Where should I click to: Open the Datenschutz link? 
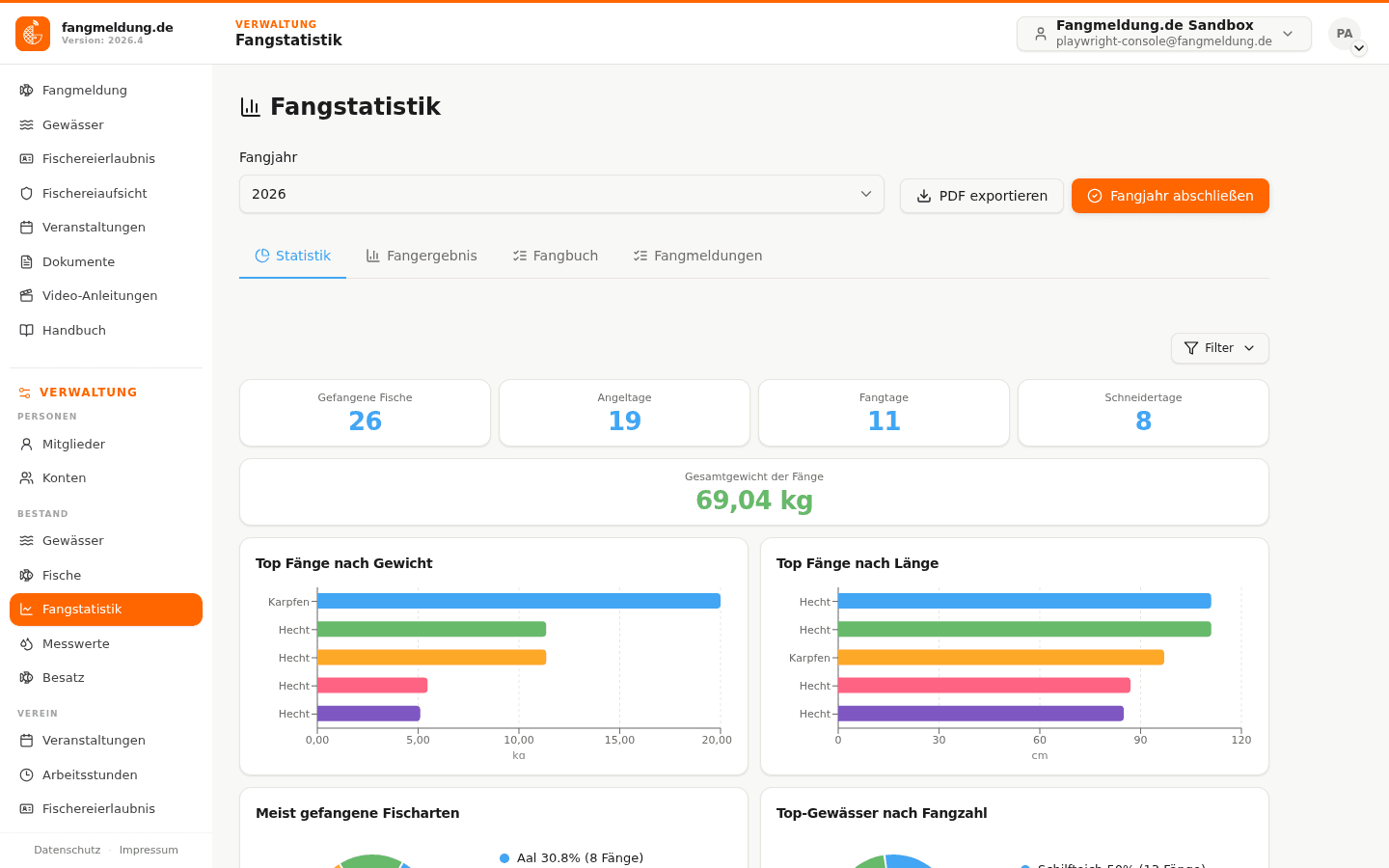tap(68, 850)
